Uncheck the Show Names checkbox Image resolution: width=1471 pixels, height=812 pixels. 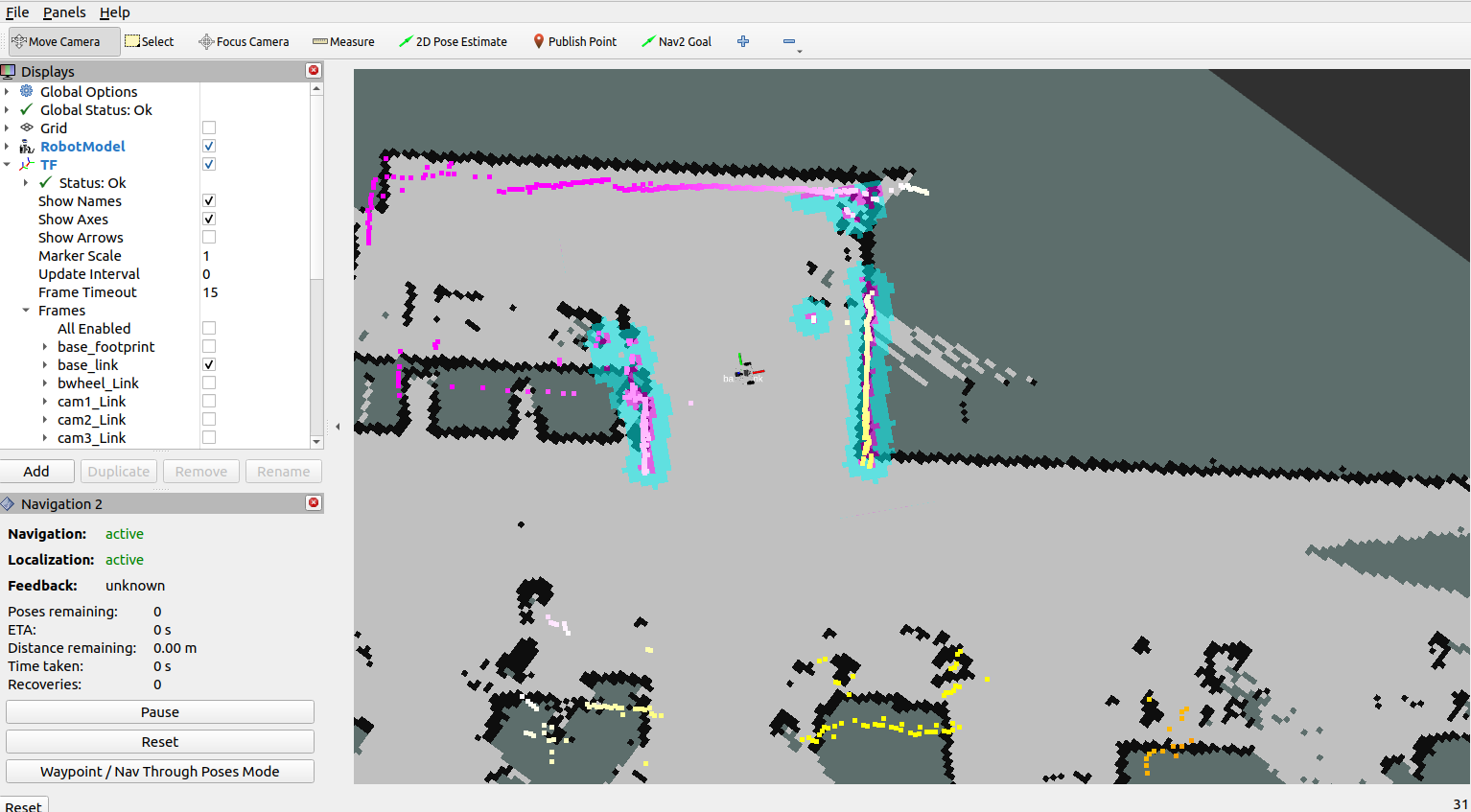click(209, 200)
